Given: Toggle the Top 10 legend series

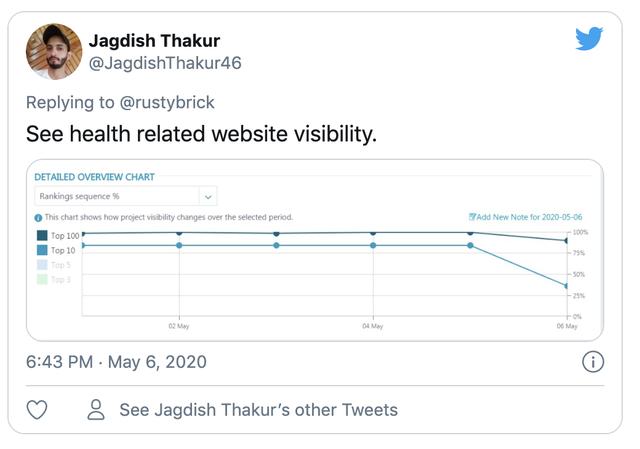Looking at the screenshot, I should (56, 250).
